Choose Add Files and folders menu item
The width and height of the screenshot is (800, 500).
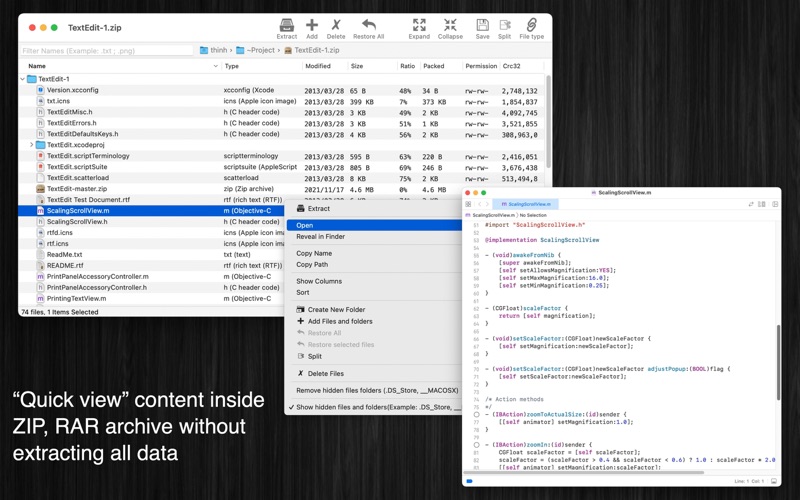pos(374,321)
